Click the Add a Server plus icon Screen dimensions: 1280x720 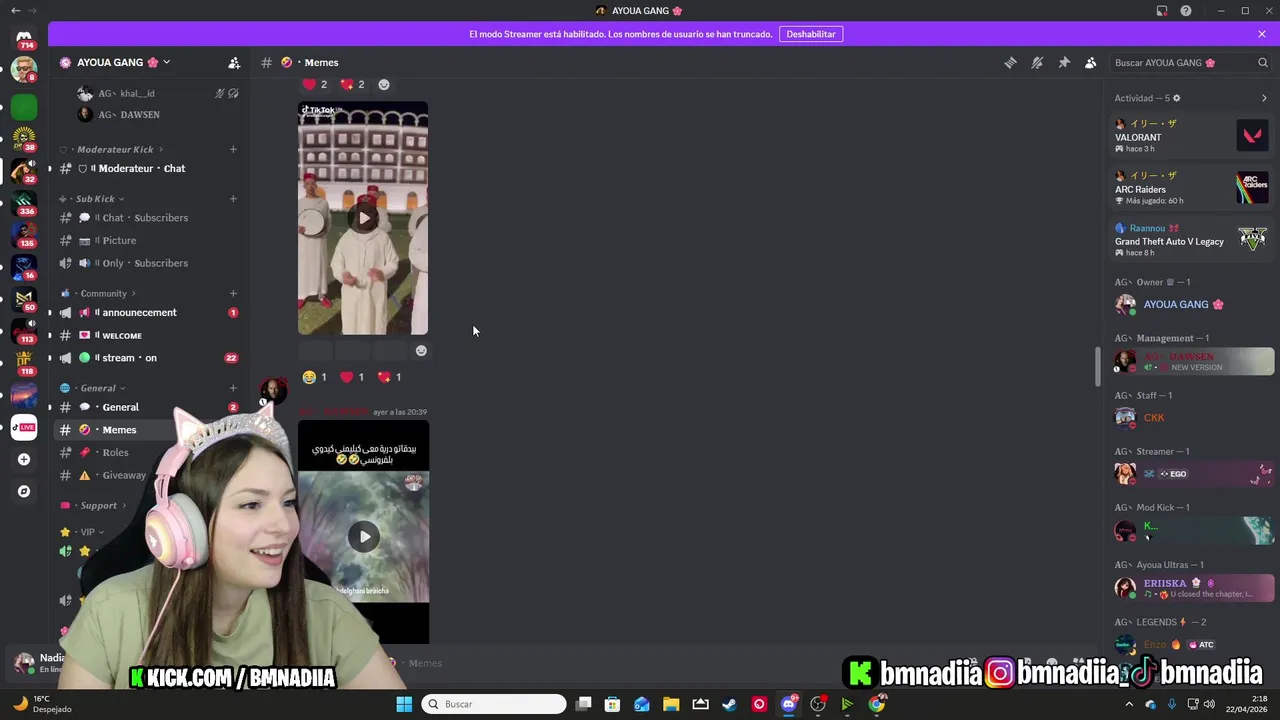24,459
